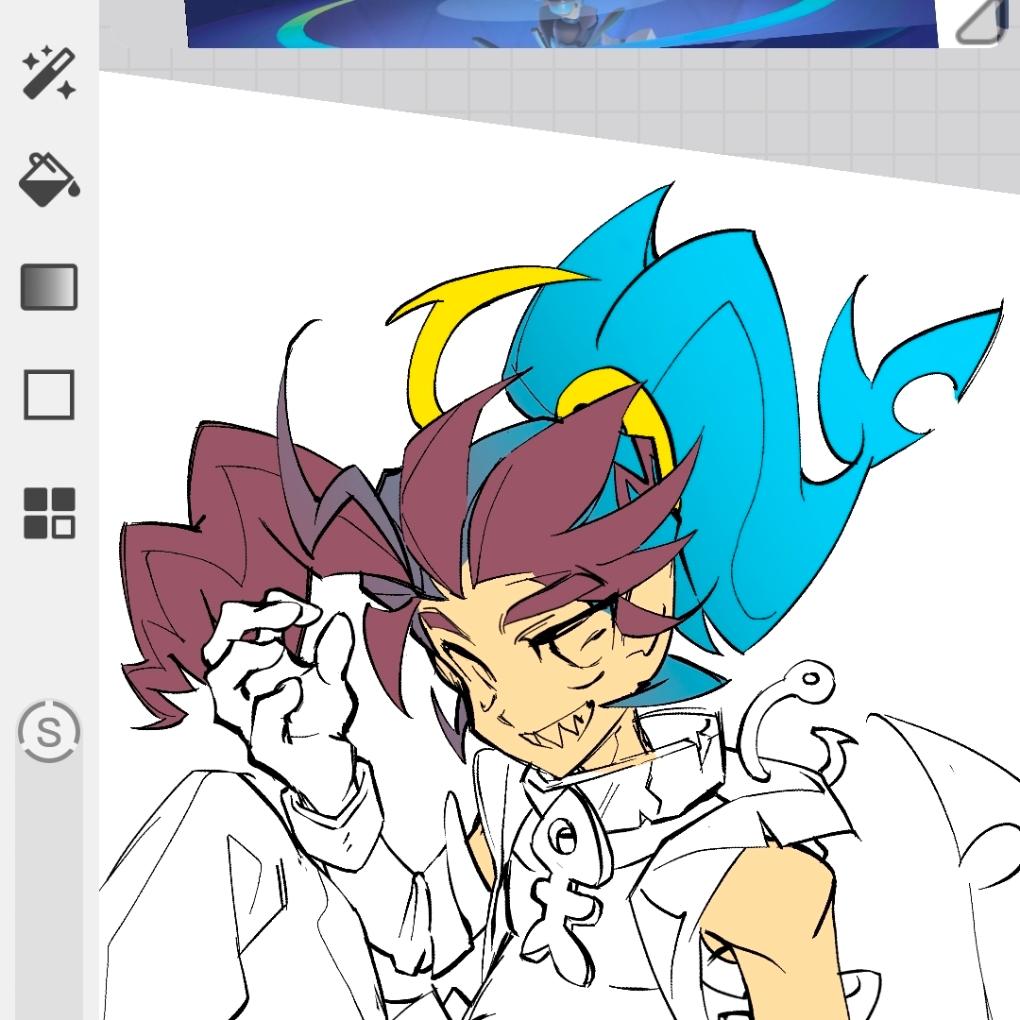Tap the circular S stabilizer button
Screen dimensions: 1020x1020
coord(49,732)
